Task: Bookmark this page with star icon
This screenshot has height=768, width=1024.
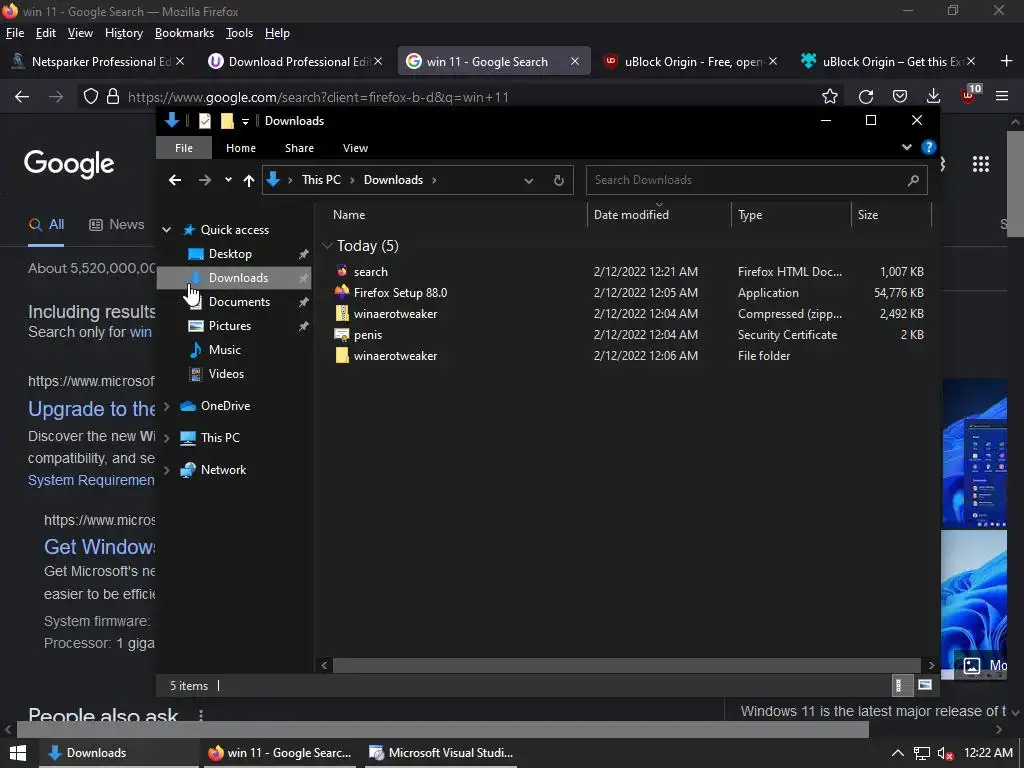Action: click(829, 97)
